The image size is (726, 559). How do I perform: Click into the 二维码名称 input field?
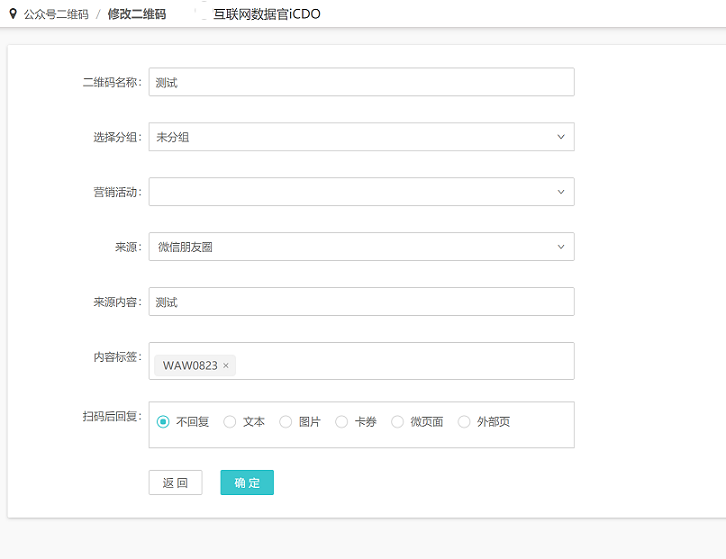(x=361, y=82)
